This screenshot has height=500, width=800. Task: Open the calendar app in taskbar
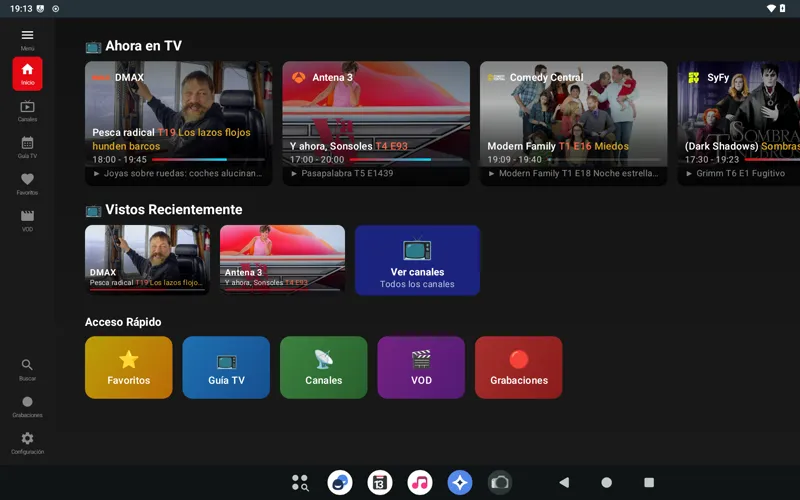[380, 483]
